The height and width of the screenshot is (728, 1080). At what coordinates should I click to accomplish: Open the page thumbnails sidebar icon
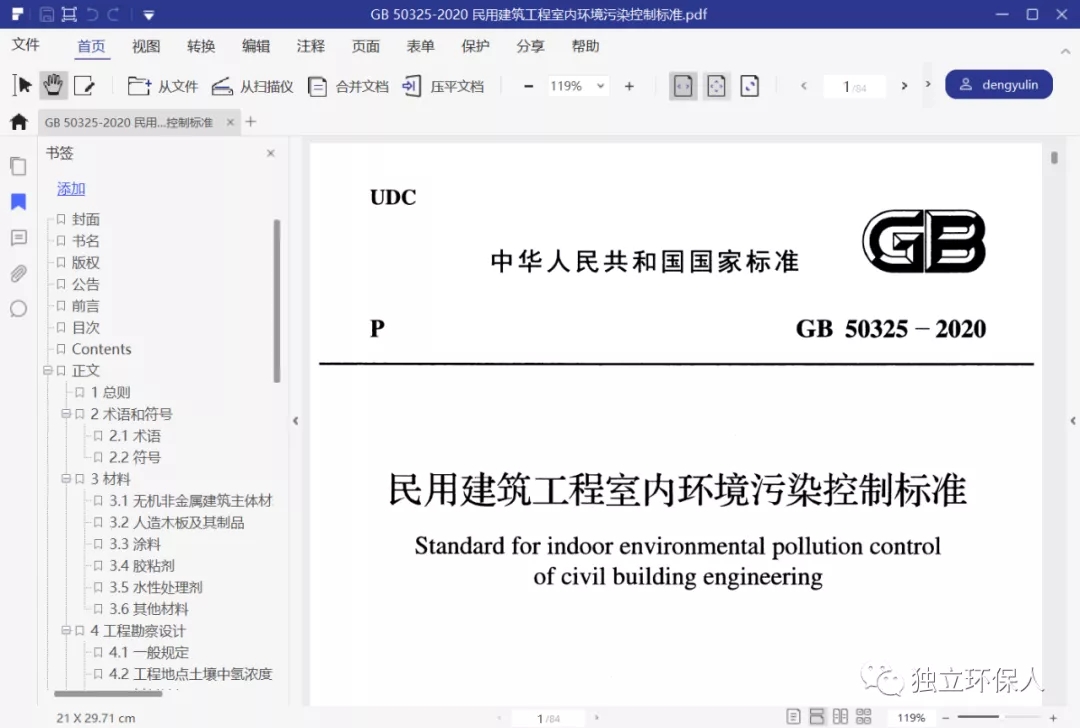tap(18, 166)
